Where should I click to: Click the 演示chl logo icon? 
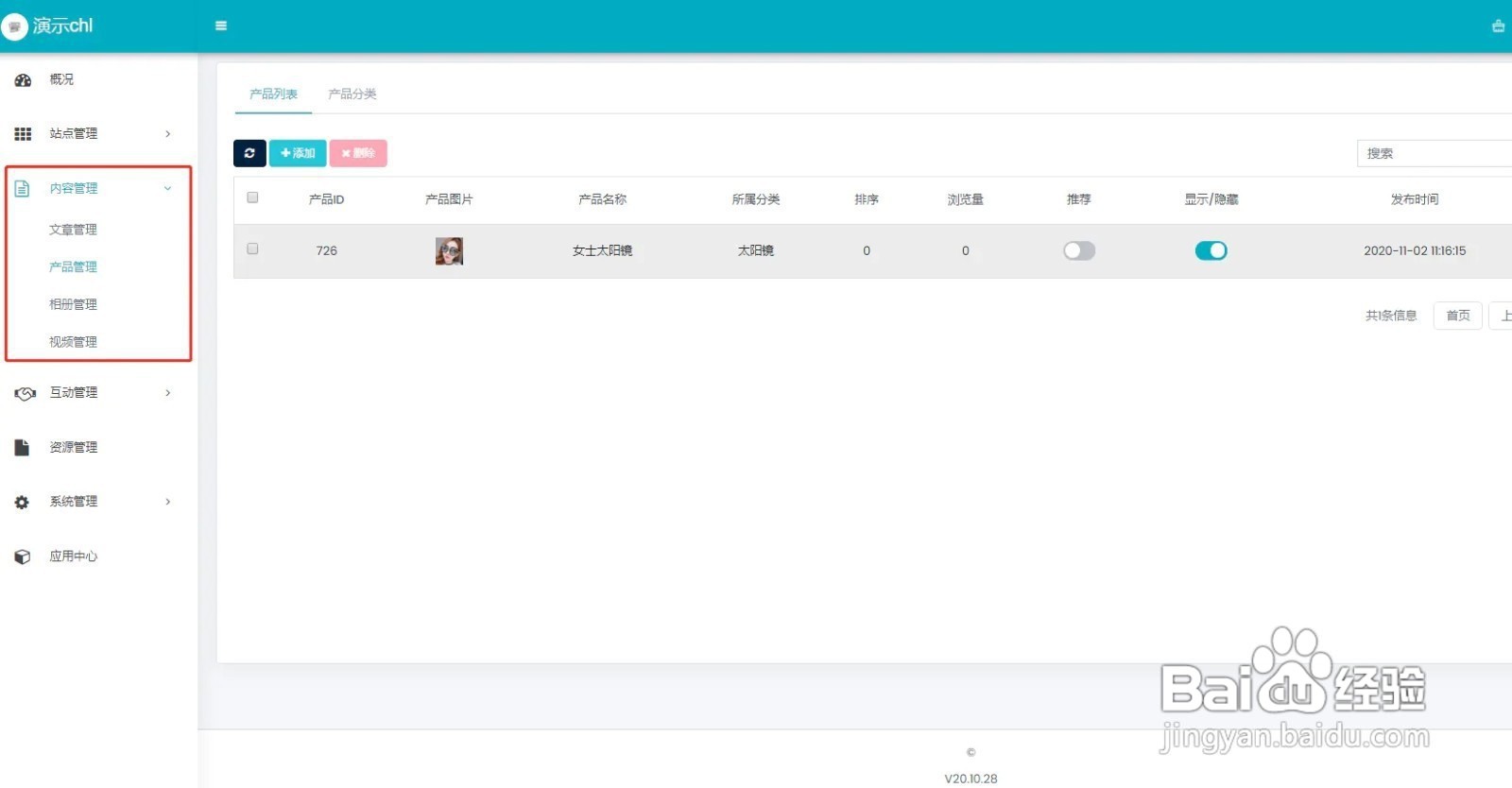pyautogui.click(x=14, y=26)
